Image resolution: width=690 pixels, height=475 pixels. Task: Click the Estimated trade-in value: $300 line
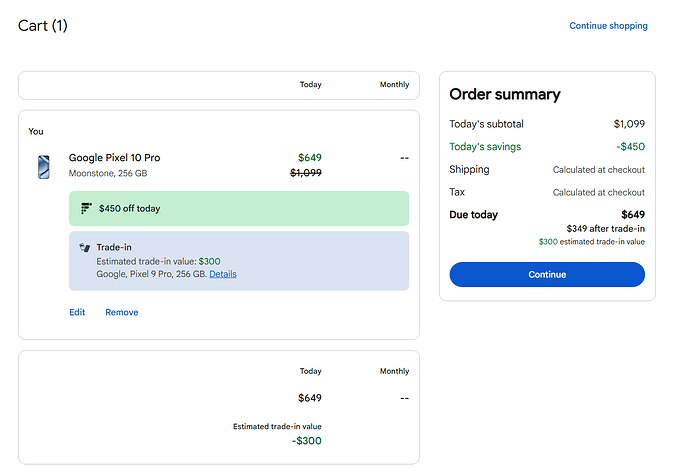click(158, 261)
